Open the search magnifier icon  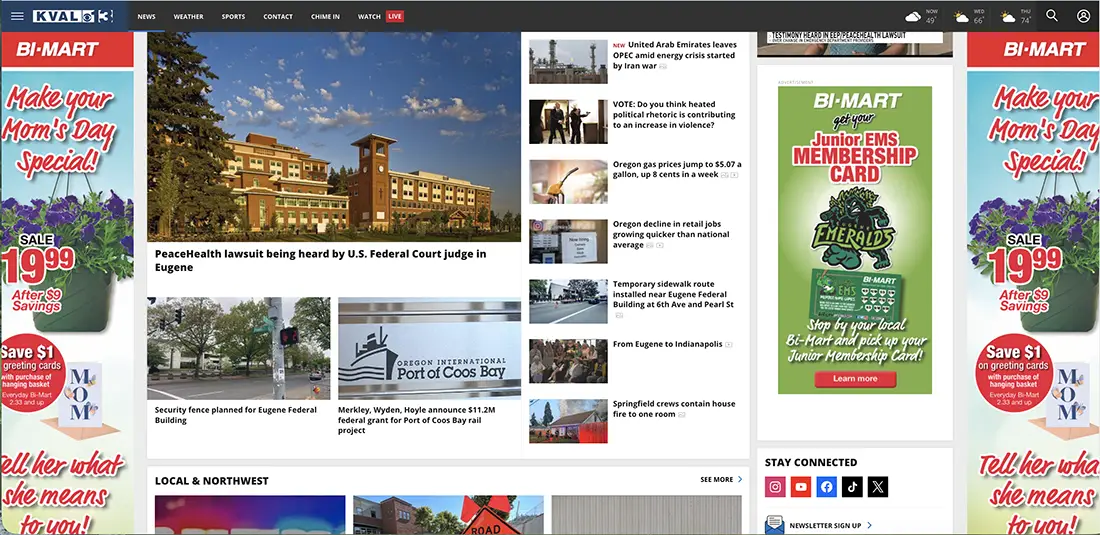click(1052, 15)
